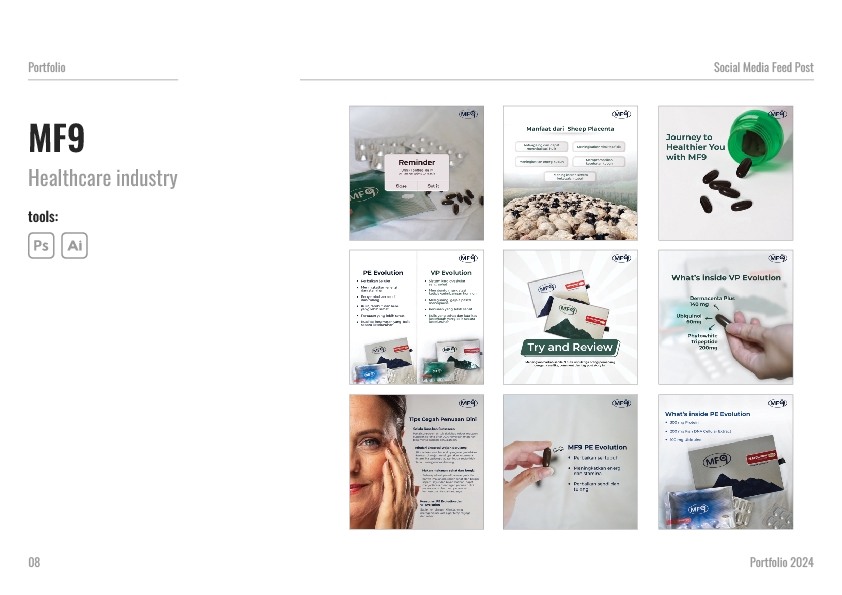The image size is (842, 595).
Task: Click MF9 logo on Sheep Placenta post
Action: [x=622, y=114]
